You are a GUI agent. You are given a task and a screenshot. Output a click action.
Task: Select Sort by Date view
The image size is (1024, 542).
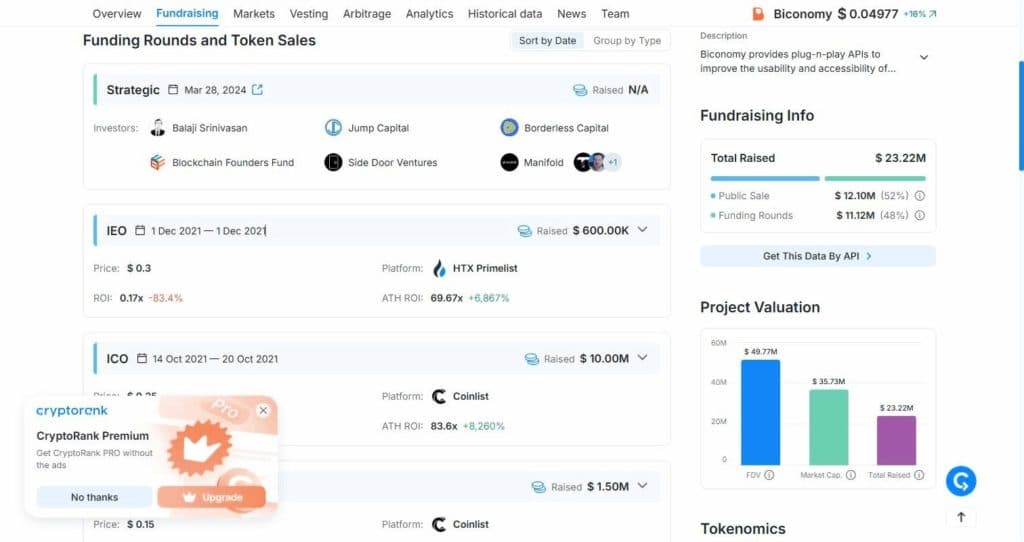(x=547, y=40)
